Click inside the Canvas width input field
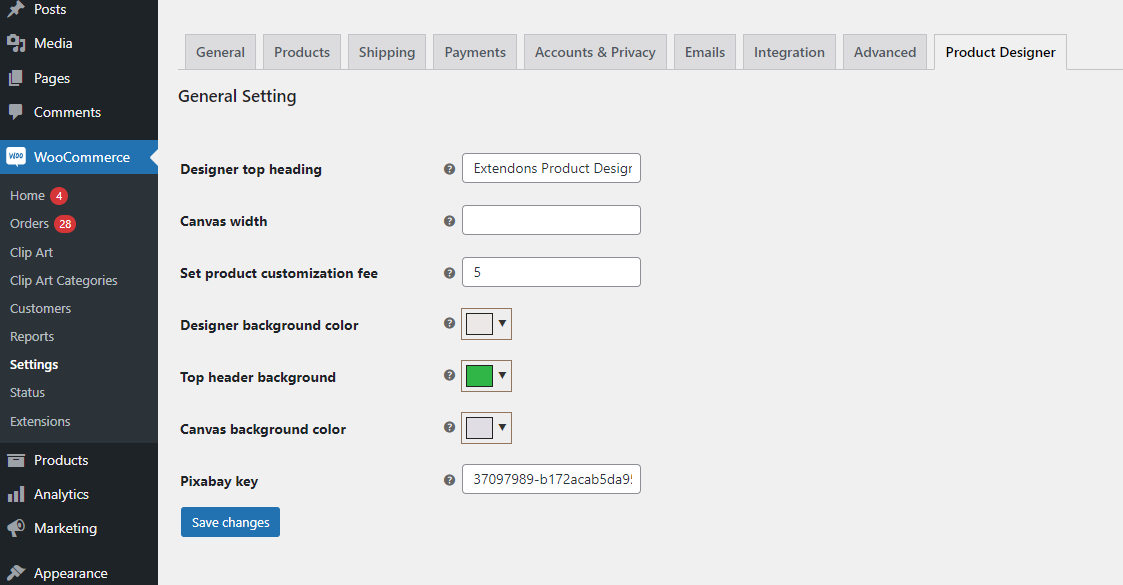 [551, 220]
